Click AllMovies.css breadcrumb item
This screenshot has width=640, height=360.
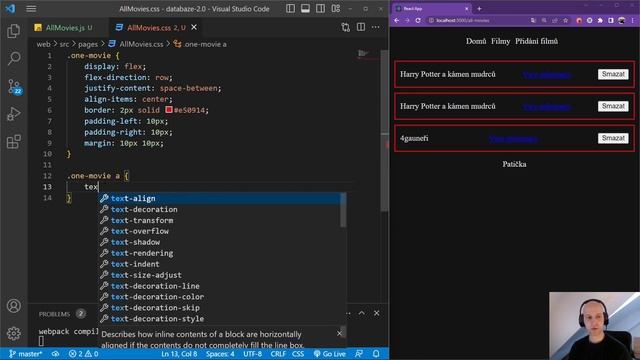tap(141, 44)
